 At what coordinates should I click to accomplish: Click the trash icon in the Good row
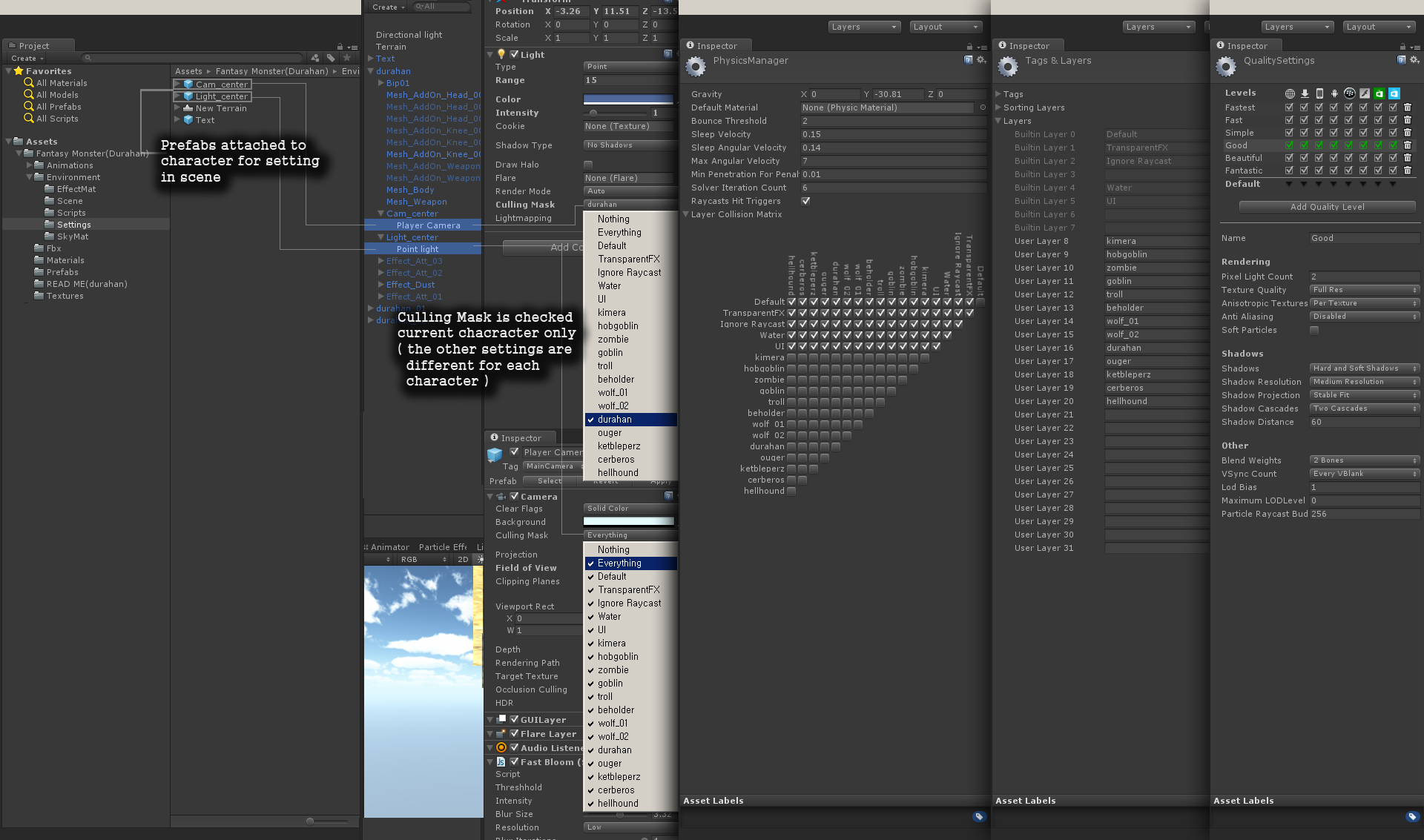[x=1408, y=145]
